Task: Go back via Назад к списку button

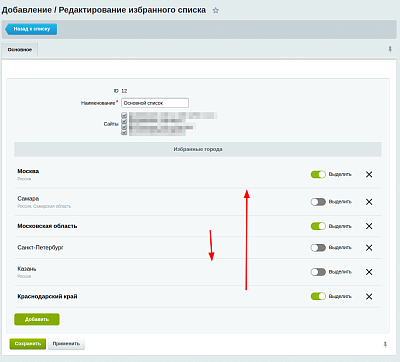Action: (x=32, y=29)
